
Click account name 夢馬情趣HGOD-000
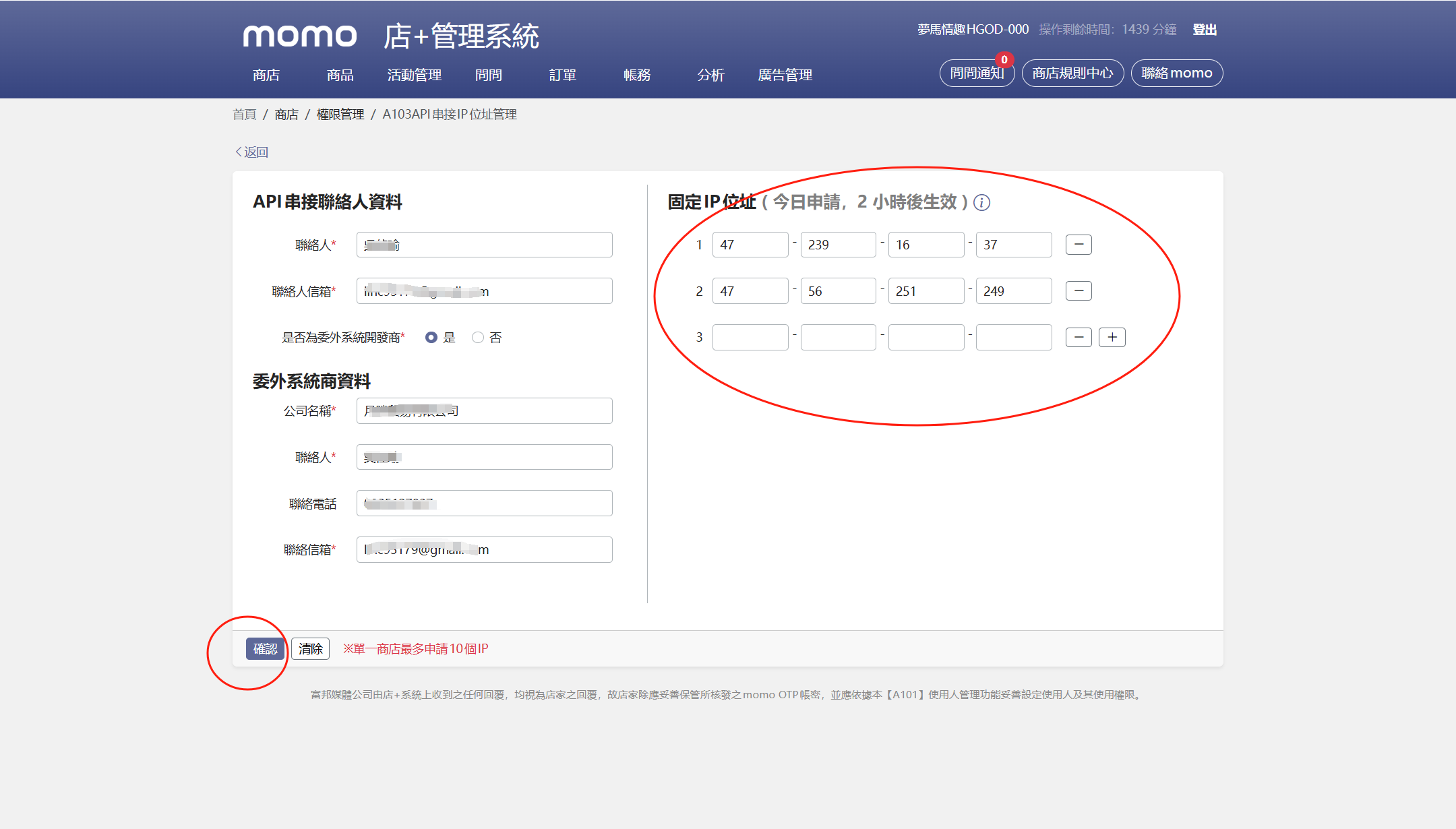point(973,30)
